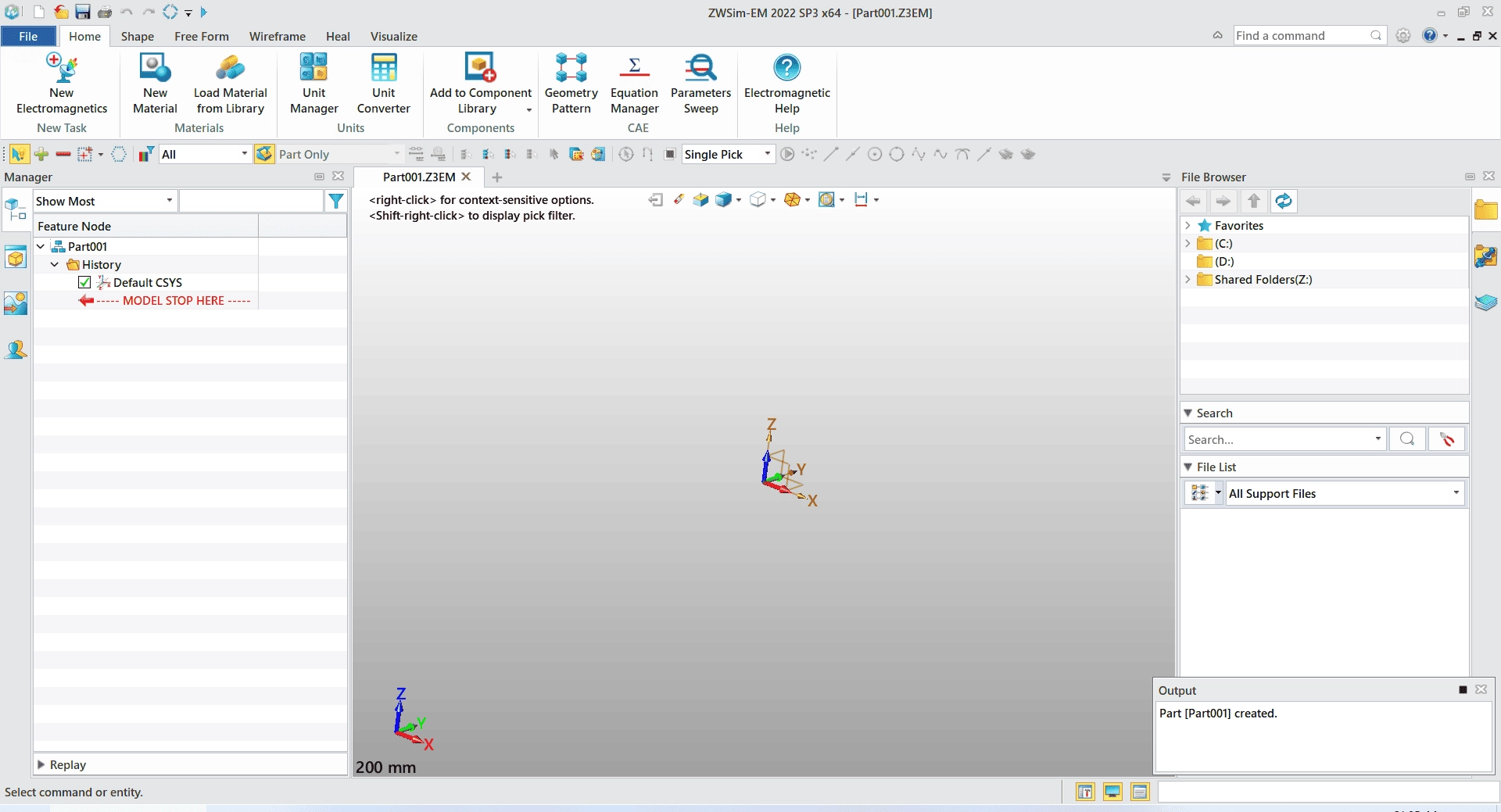Switch to the Shape ribbon tab
This screenshot has height=812, width=1501.
pos(138,36)
